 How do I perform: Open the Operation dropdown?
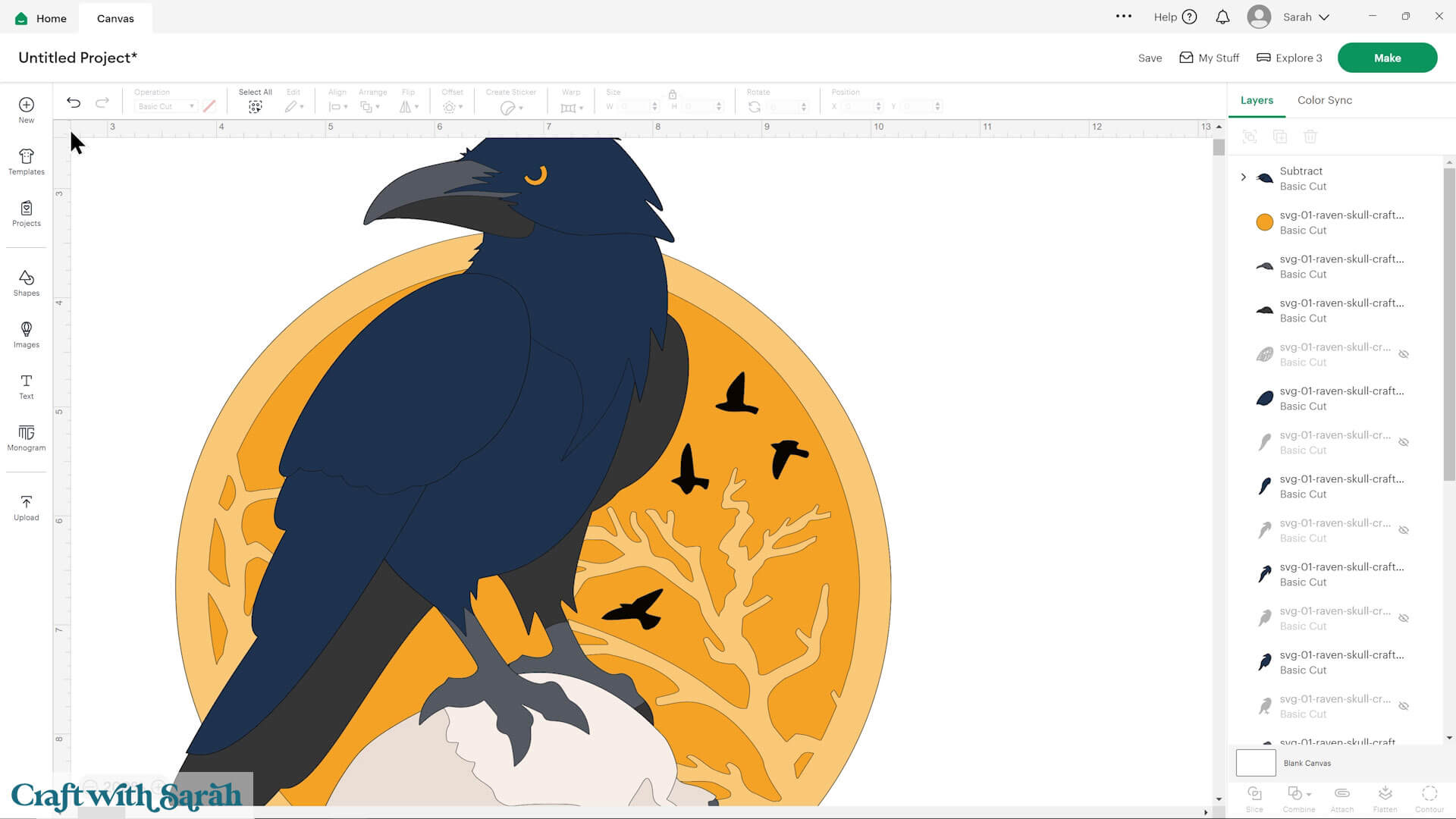tap(165, 106)
